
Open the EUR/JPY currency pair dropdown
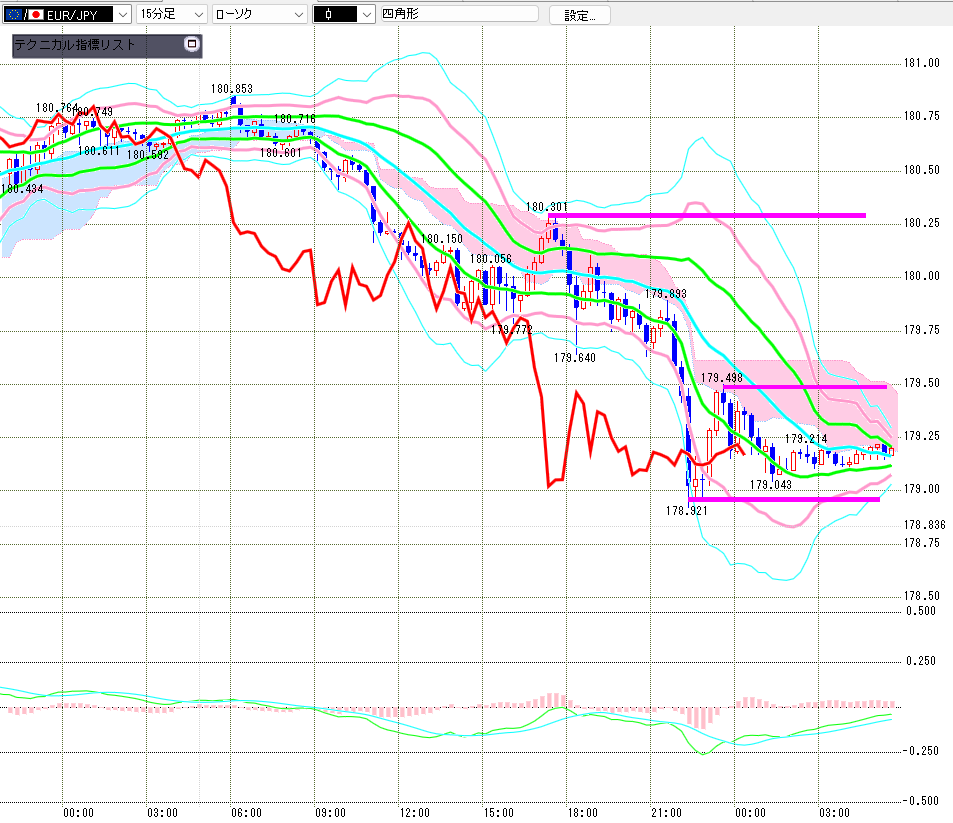click(123, 14)
